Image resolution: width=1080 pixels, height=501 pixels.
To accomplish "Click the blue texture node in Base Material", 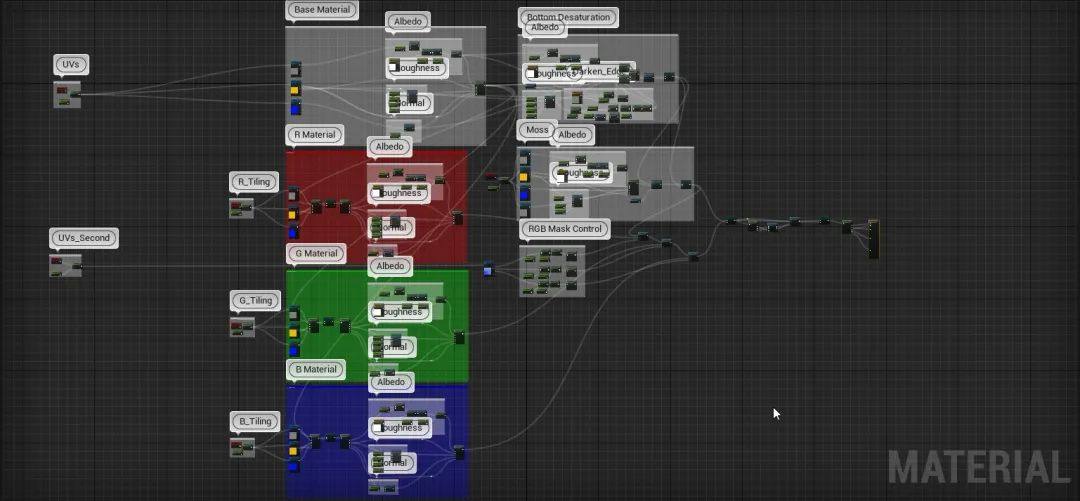I will tap(295, 106).
